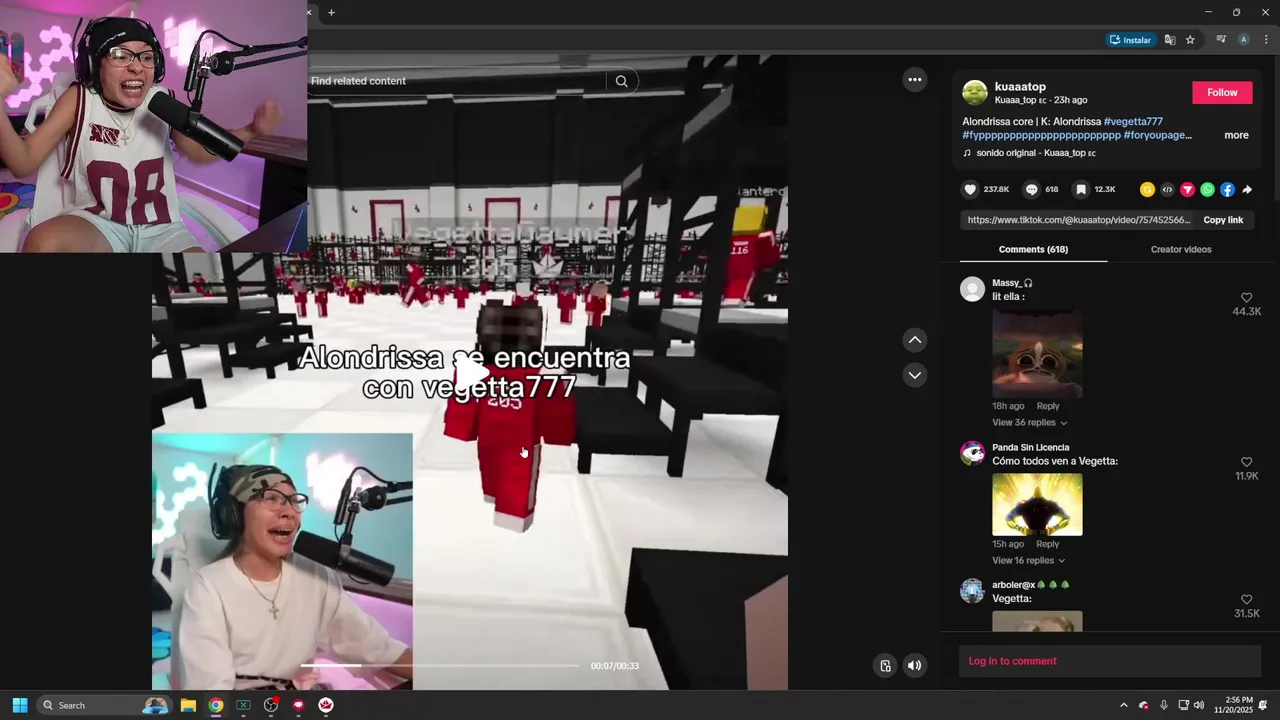
Task: Like the video using the heart icon
Action: click(x=970, y=189)
